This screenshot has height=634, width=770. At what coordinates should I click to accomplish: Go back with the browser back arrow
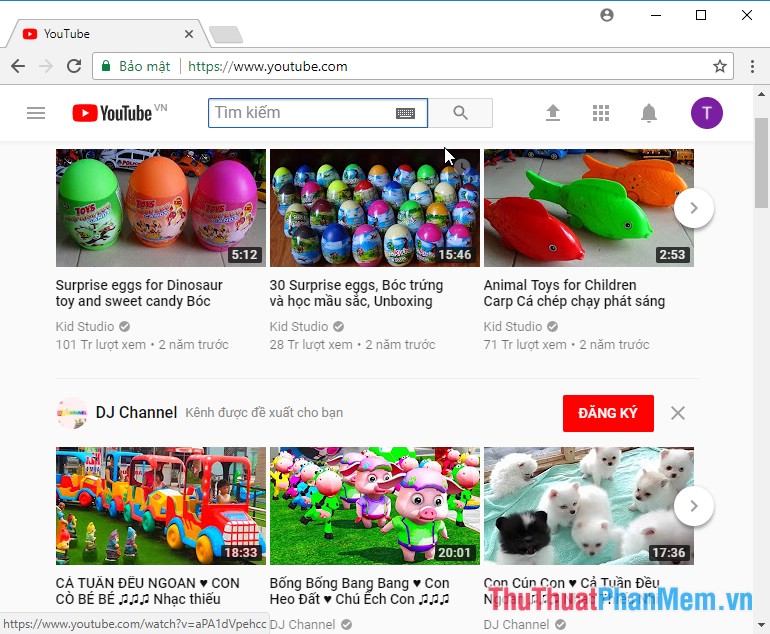click(x=18, y=66)
